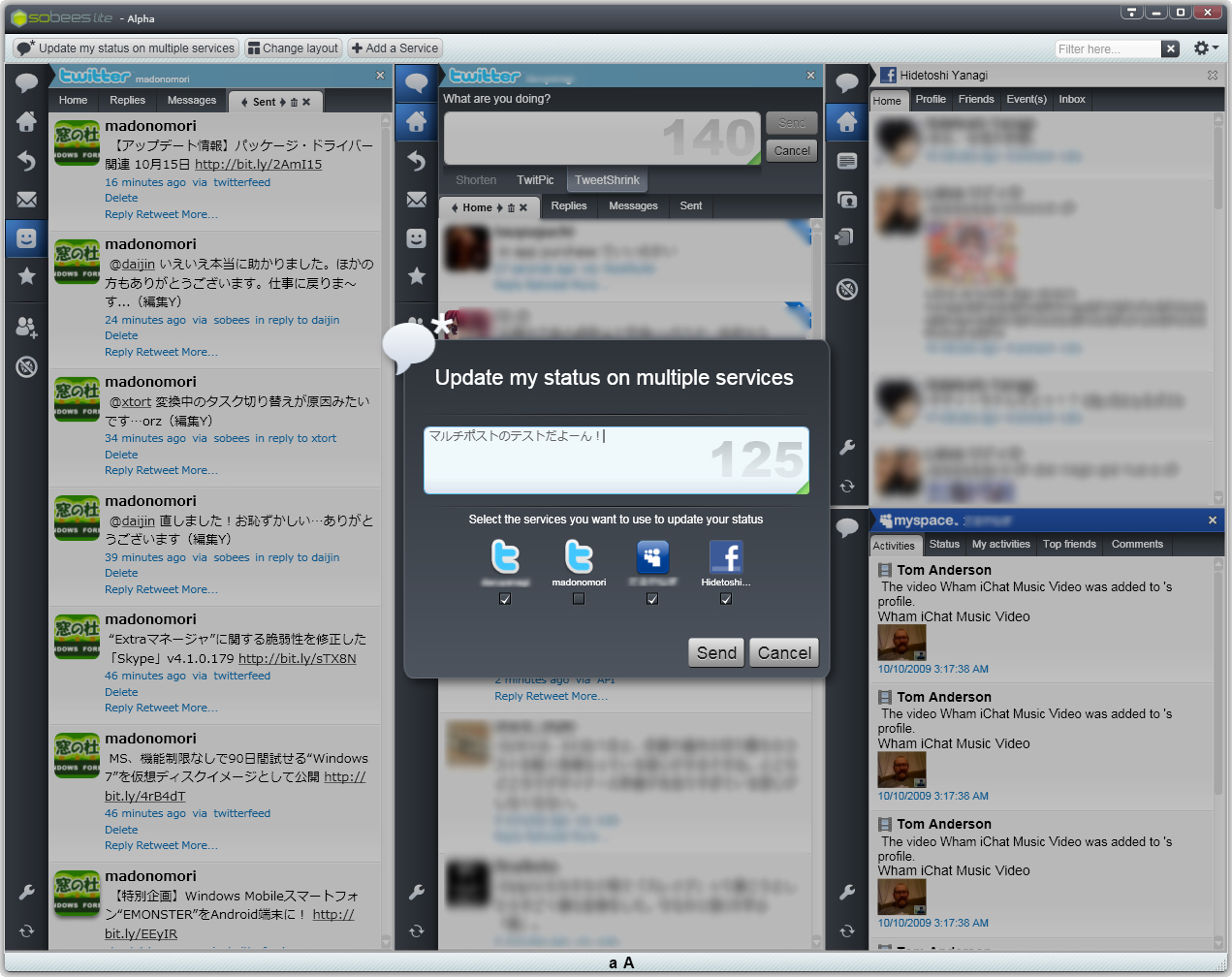The height and width of the screenshot is (977, 1232).
Task: Click speech bubble icon in MySpace sidebar
Action: click(846, 528)
